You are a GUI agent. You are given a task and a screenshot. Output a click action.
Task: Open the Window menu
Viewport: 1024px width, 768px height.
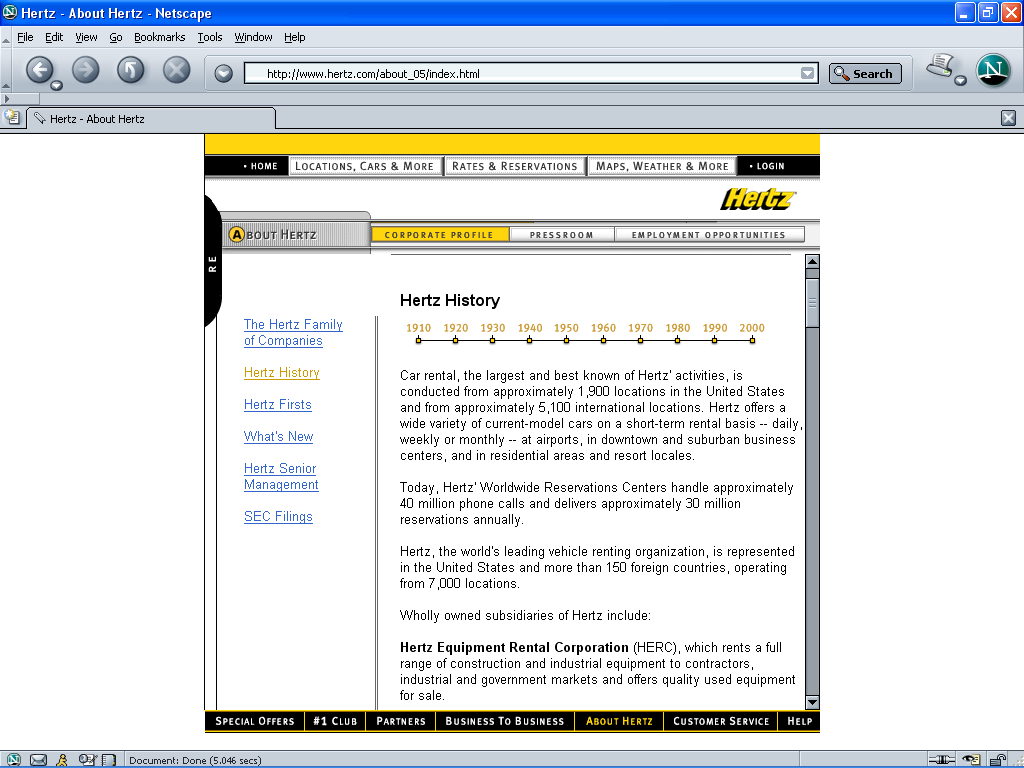253,37
